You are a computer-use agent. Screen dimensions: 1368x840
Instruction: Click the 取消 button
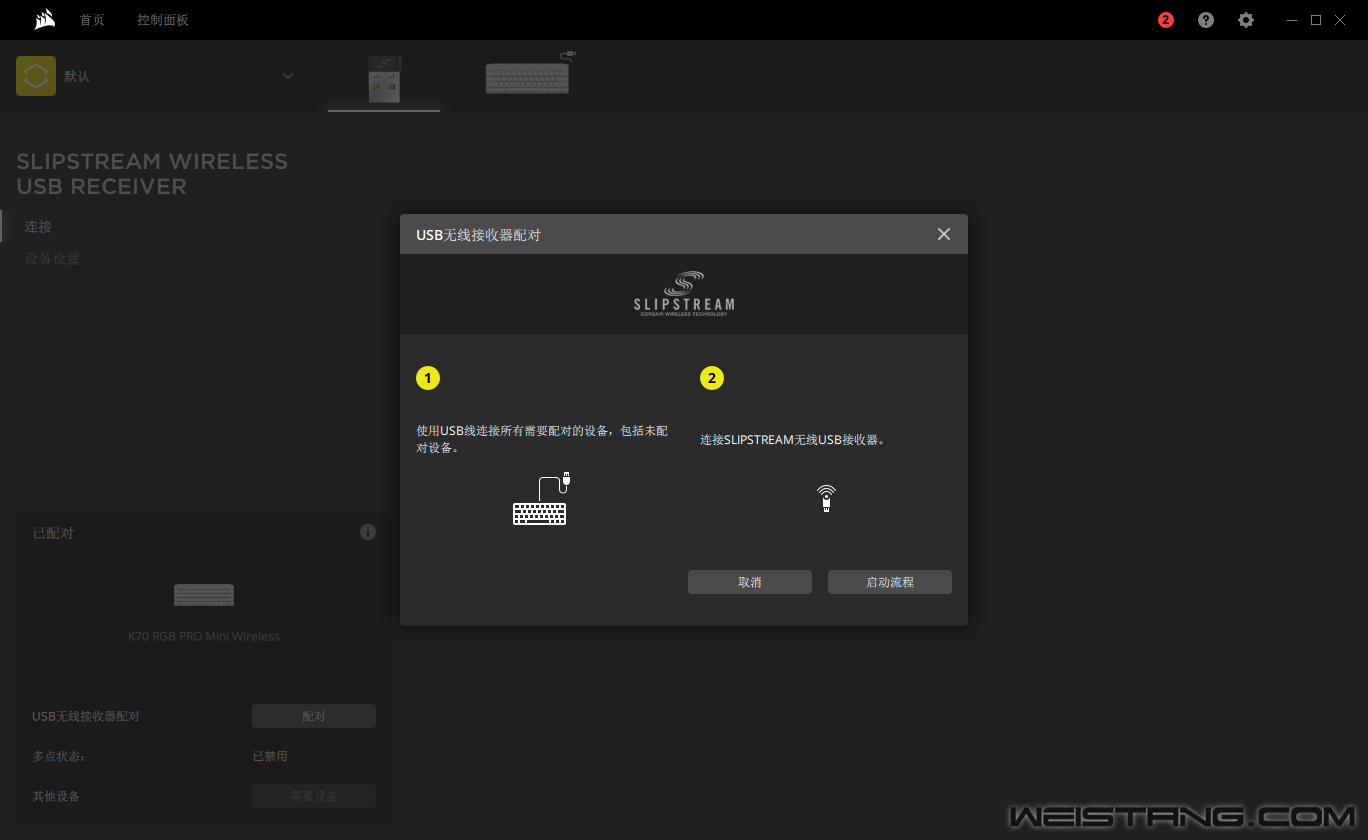[x=750, y=582]
